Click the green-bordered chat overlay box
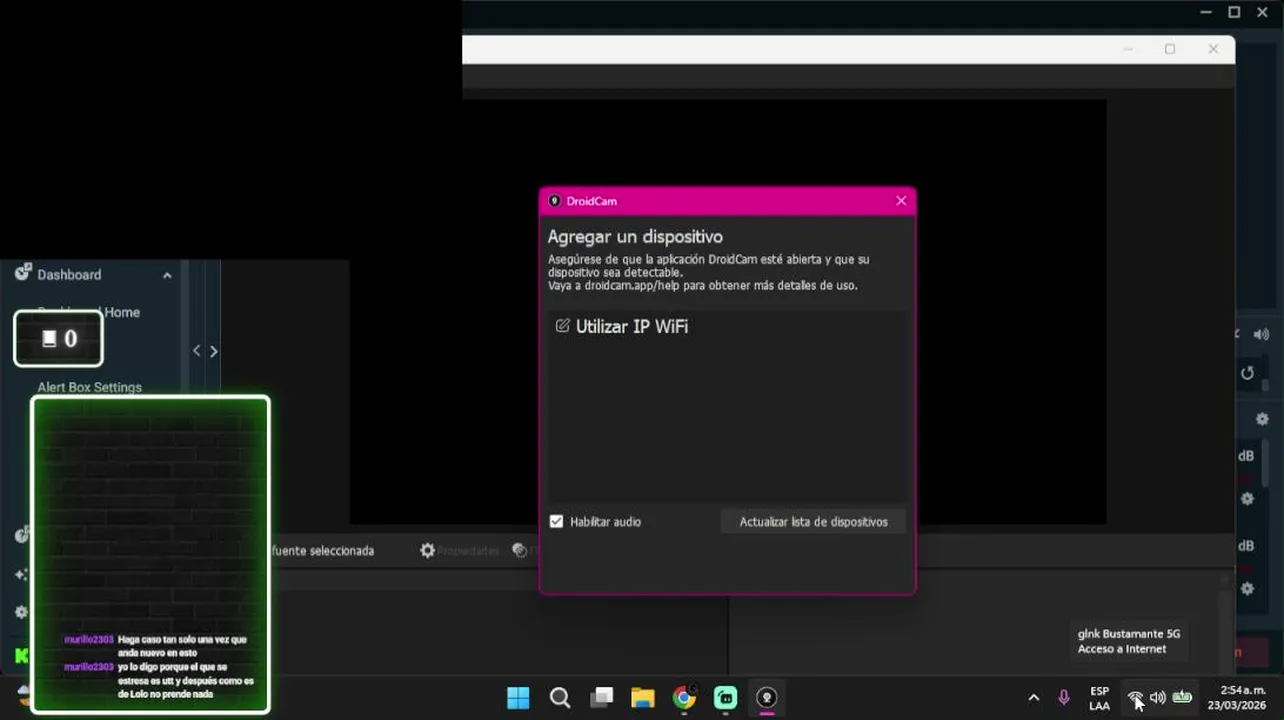Screen dimensions: 1284x720 [151, 554]
